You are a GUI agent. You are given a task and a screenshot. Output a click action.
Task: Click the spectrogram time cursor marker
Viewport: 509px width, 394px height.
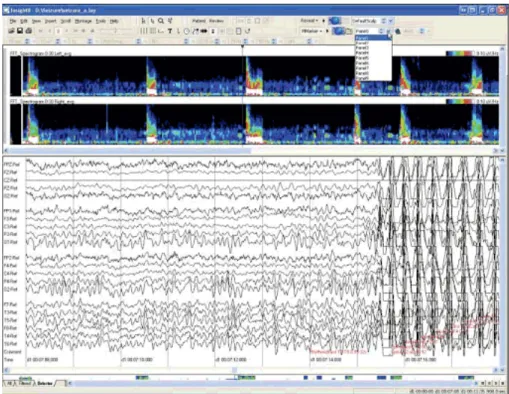pos(242,47)
